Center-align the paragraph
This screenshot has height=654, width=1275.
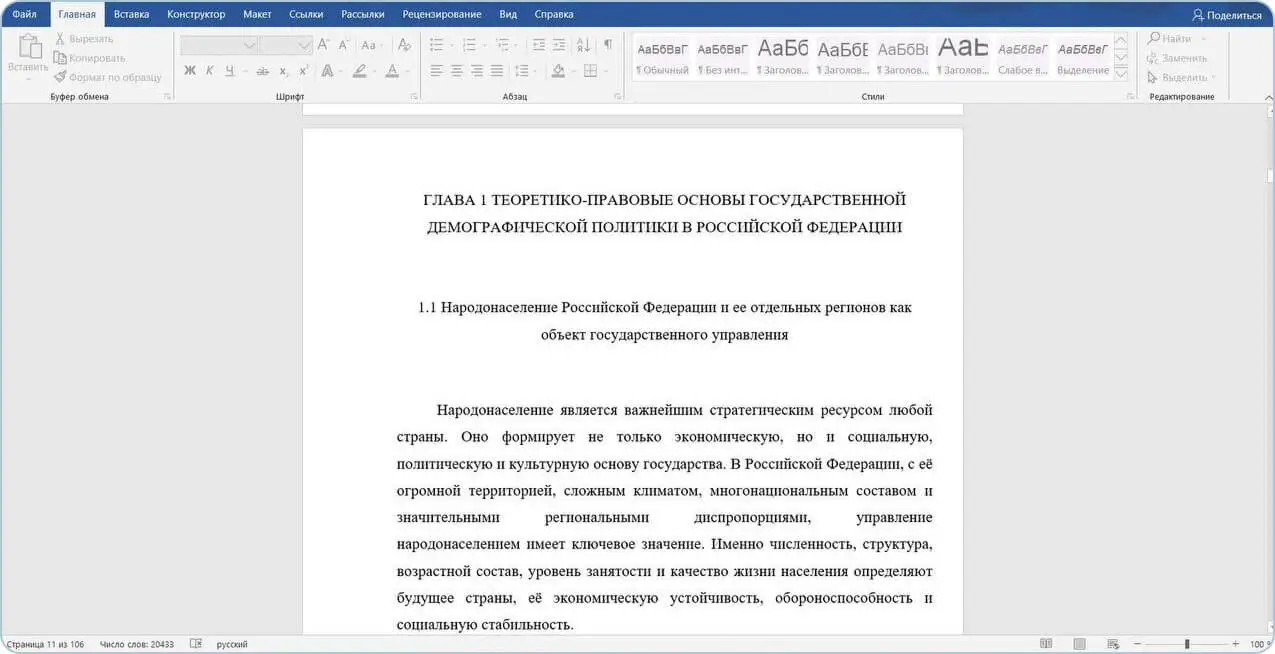pos(457,70)
